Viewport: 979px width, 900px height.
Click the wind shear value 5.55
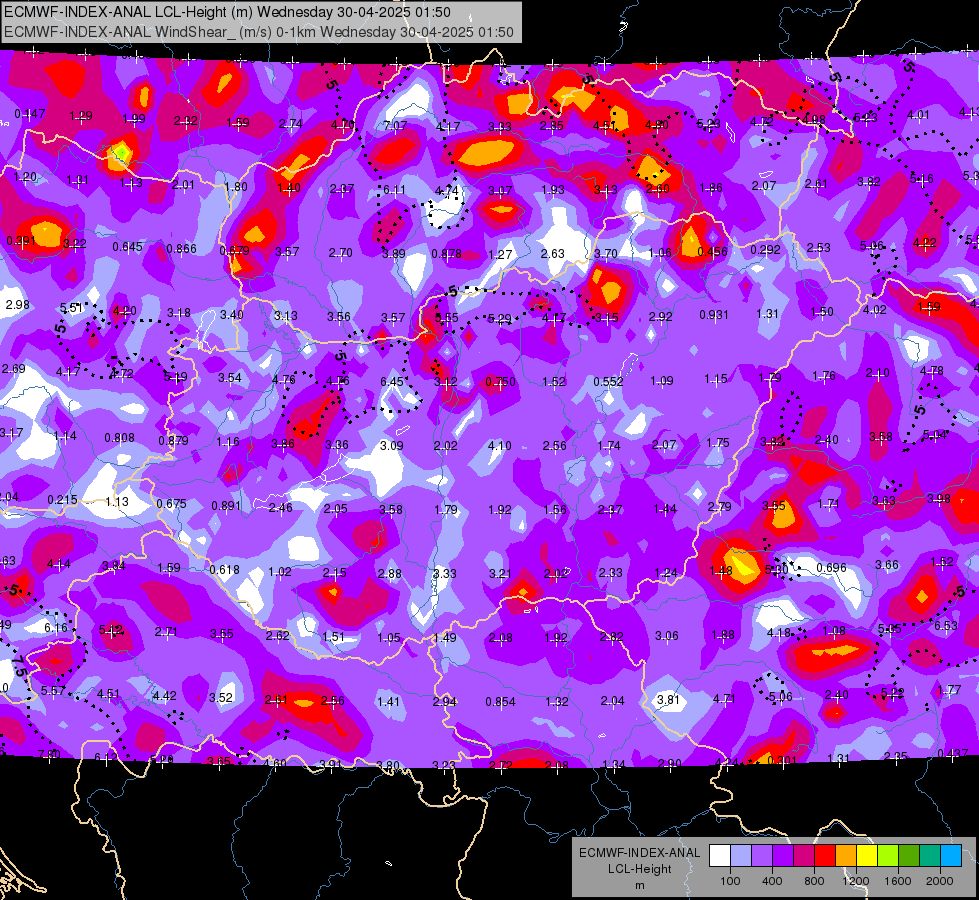coord(446,318)
